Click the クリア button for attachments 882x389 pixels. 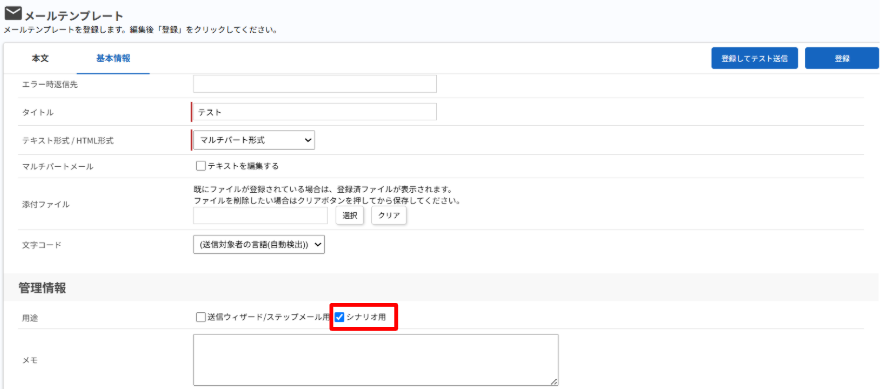click(389, 216)
